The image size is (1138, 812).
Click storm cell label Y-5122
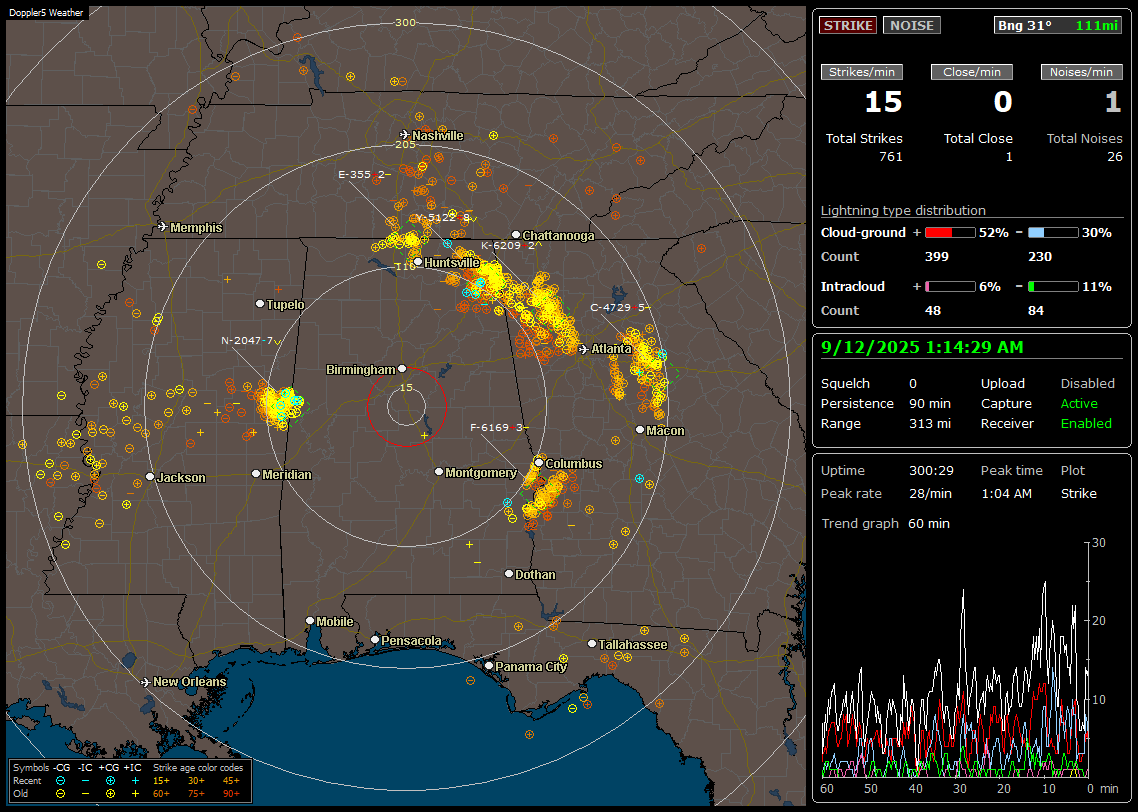coord(446,218)
